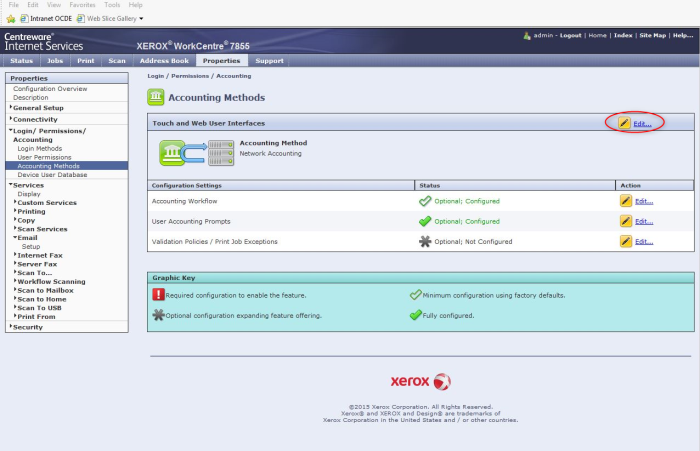Image resolution: width=700 pixels, height=451 pixels.
Task: Open the Jobs tab
Action: 55,61
